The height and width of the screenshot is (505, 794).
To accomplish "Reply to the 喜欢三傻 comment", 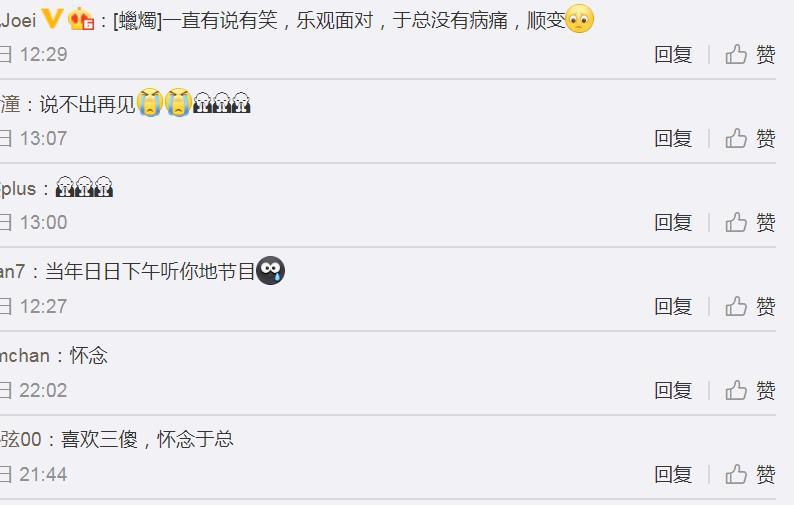I will click(673, 475).
